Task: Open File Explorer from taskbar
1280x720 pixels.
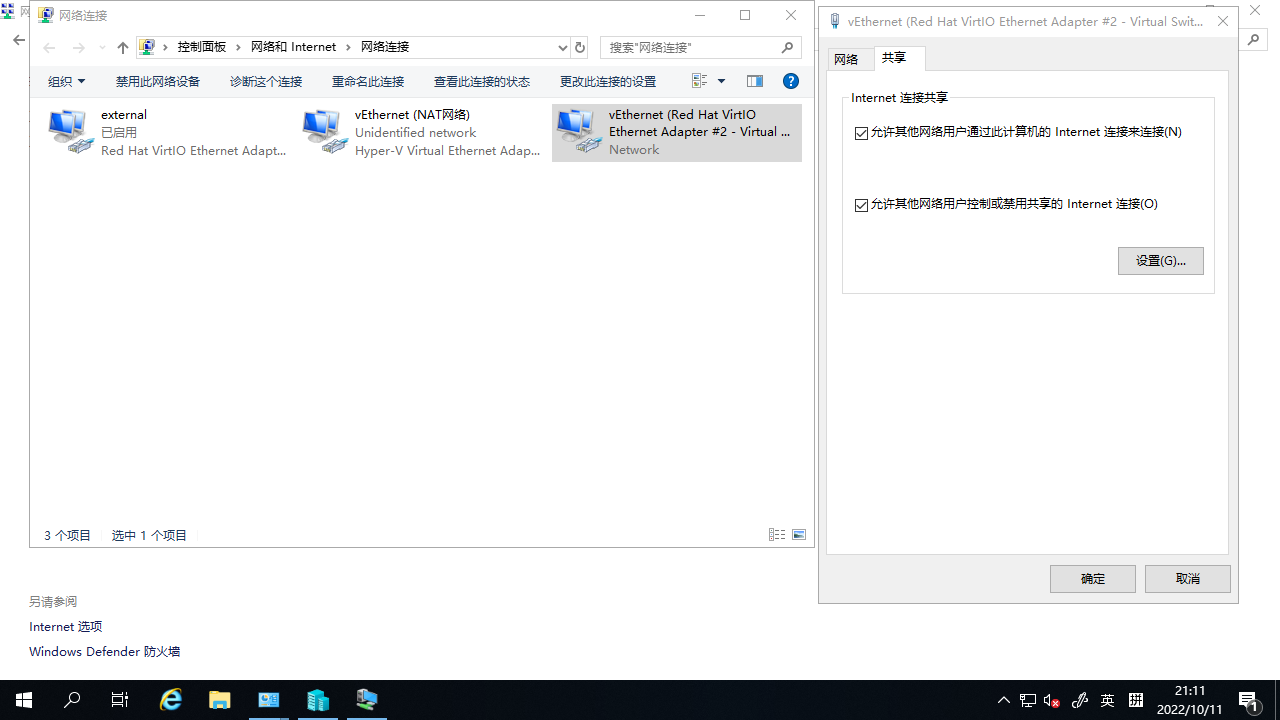Action: [x=220, y=700]
